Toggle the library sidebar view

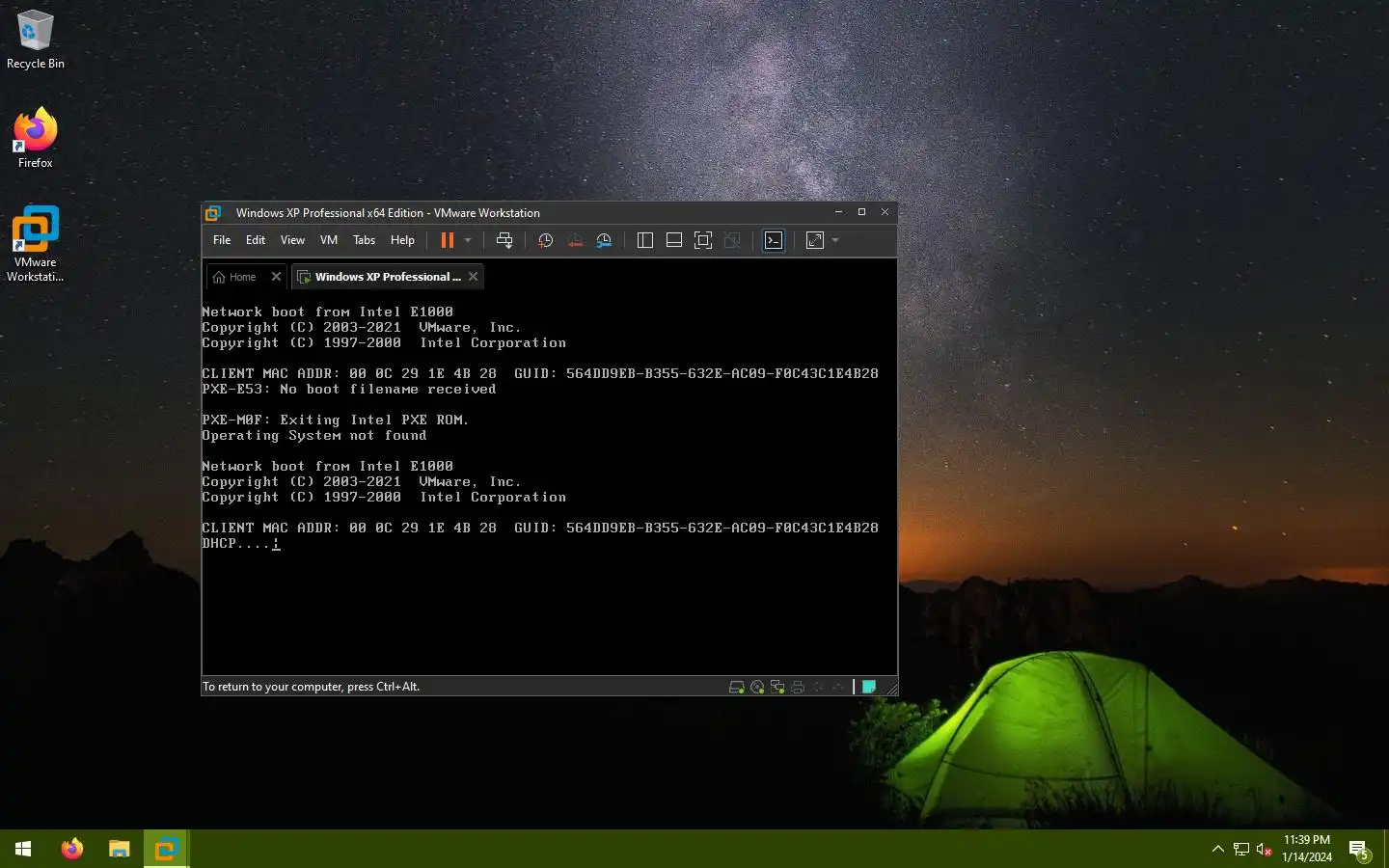[x=645, y=240]
